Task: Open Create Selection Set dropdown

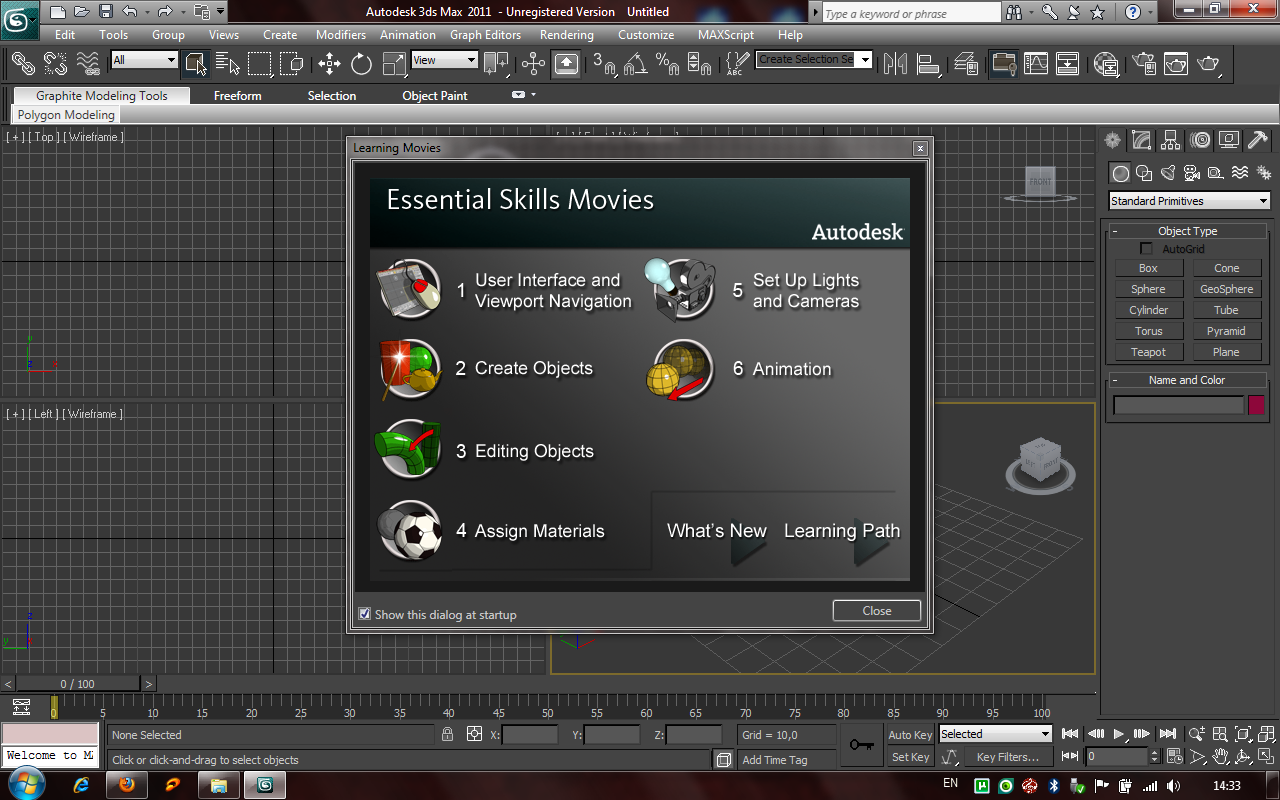Action: [814, 60]
